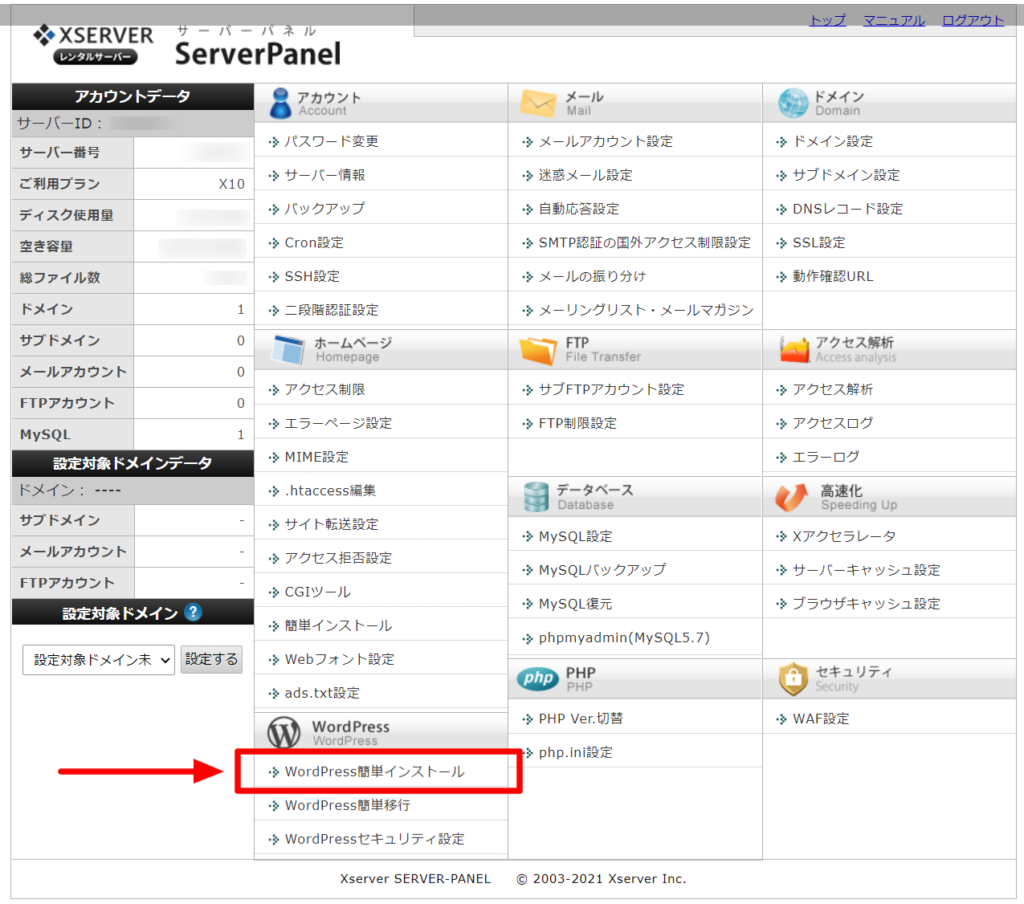Open ドメイン設定
The width and height of the screenshot is (1024, 904).
point(833,141)
